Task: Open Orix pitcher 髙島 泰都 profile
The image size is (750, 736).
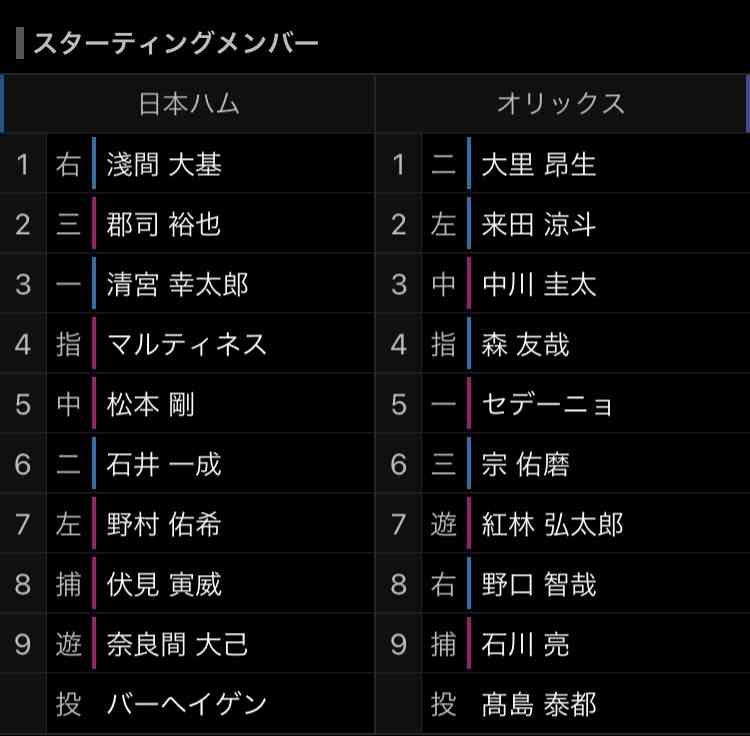Action: pyautogui.click(x=539, y=704)
